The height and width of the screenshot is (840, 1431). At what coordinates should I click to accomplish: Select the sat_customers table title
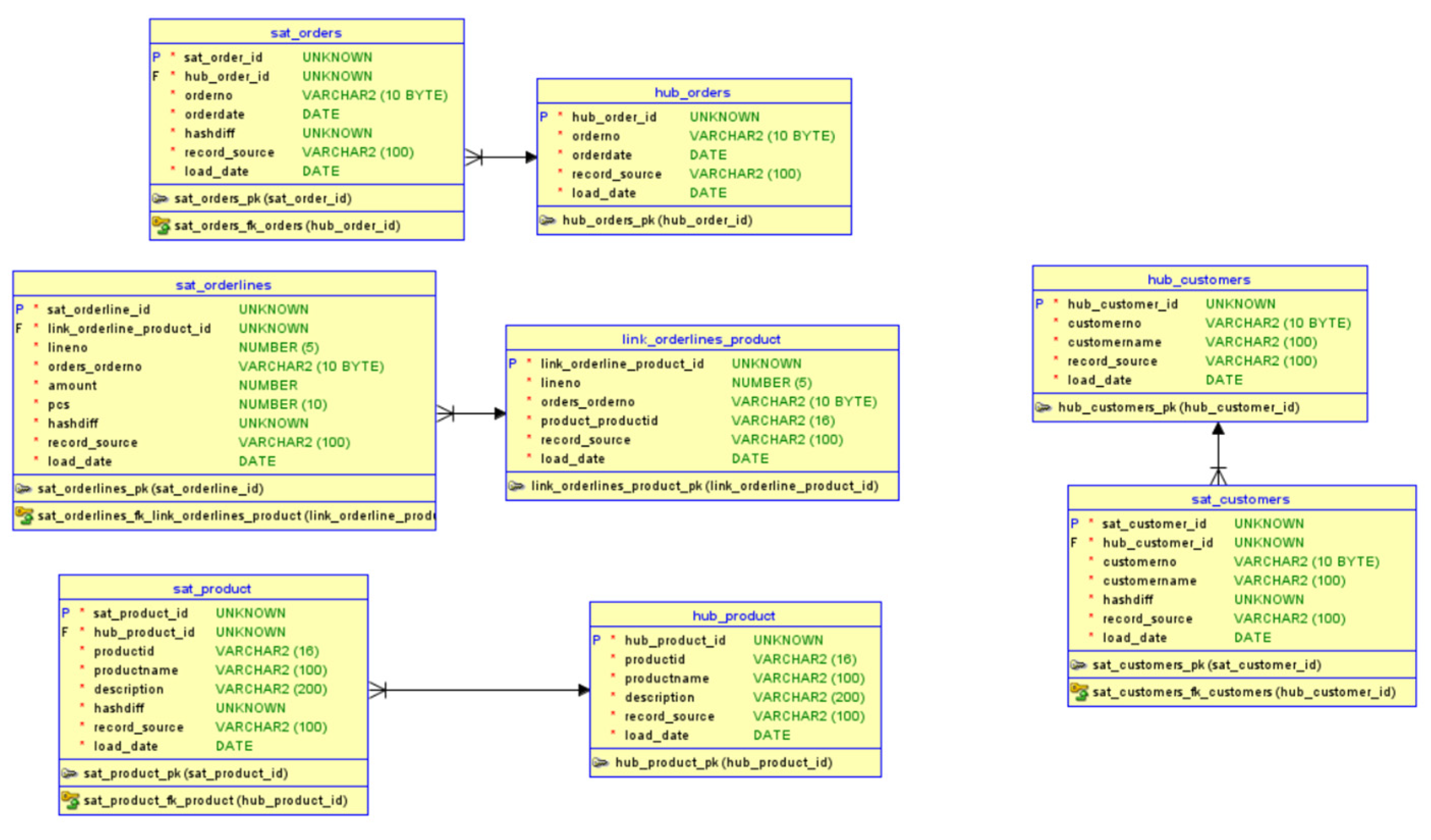[x=1240, y=500]
